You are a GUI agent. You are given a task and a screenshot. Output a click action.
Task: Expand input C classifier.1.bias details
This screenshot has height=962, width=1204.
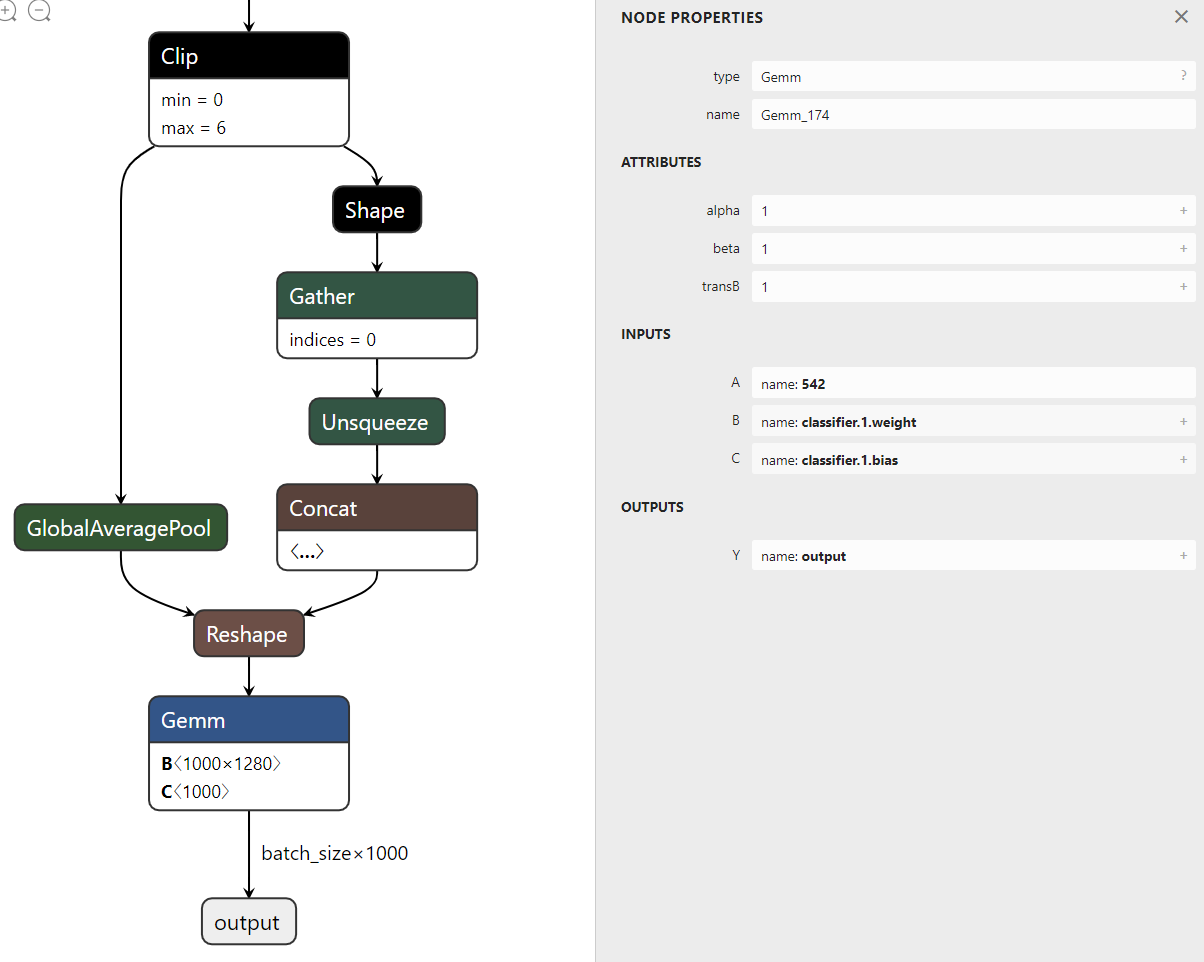point(1183,459)
